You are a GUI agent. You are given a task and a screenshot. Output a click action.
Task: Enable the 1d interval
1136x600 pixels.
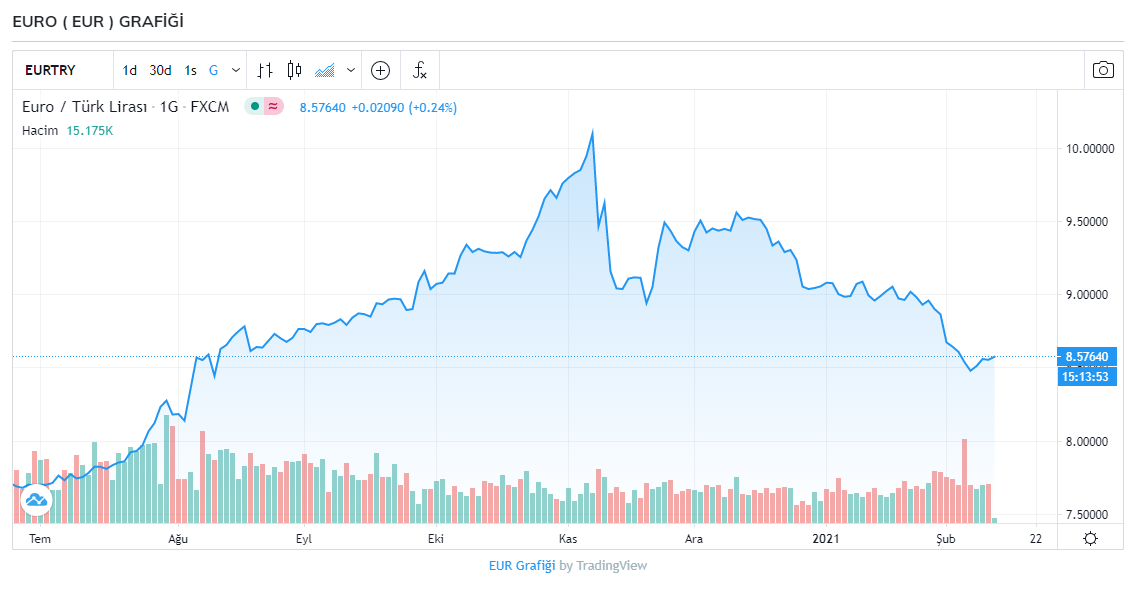tap(128, 70)
